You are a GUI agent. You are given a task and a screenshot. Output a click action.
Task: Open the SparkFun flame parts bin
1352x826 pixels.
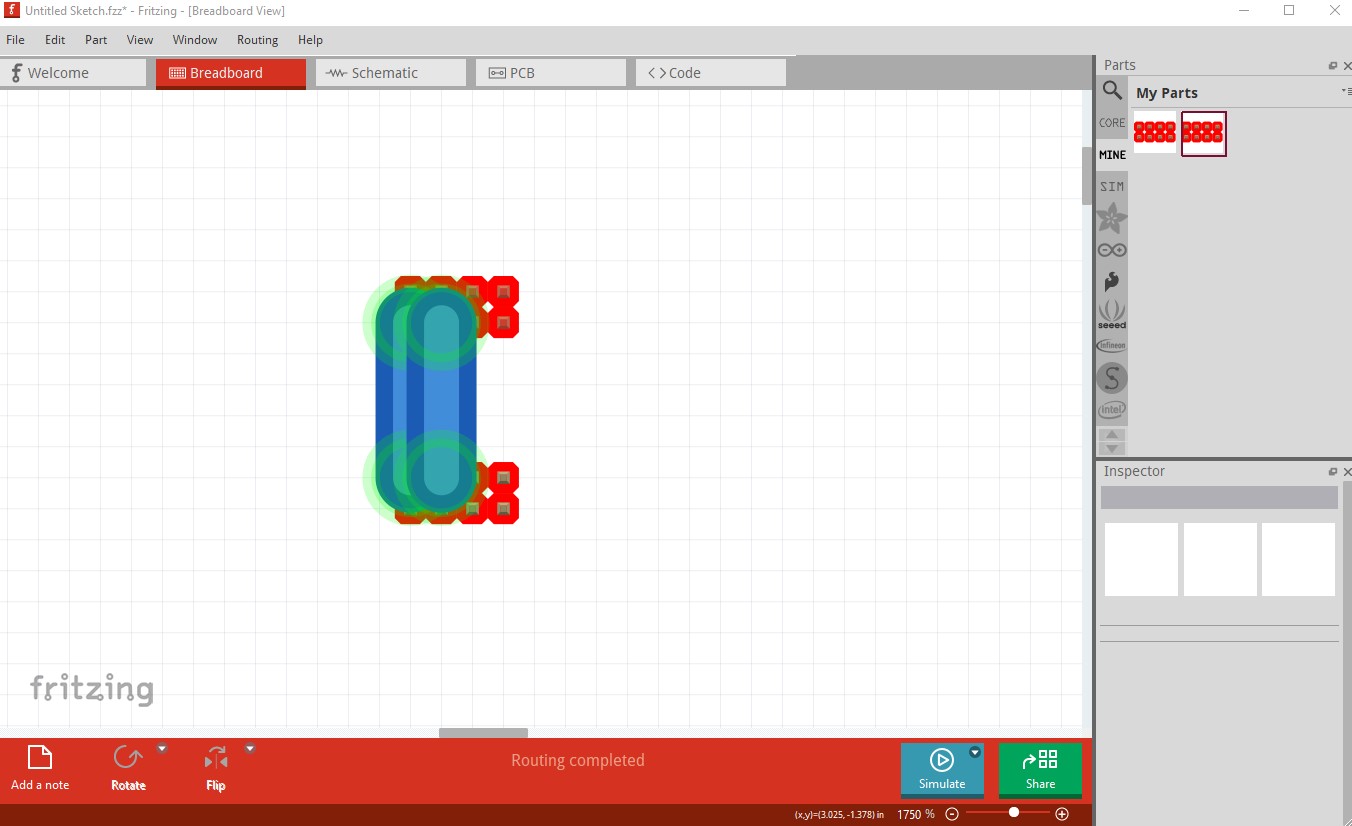point(1112,282)
